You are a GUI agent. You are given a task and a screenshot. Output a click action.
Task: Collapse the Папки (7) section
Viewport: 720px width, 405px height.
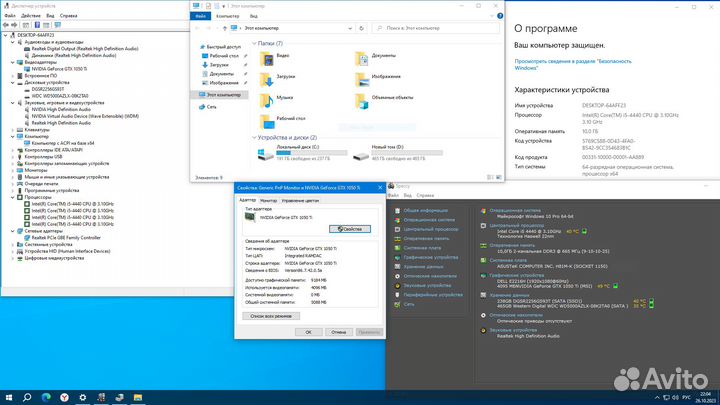[254, 43]
